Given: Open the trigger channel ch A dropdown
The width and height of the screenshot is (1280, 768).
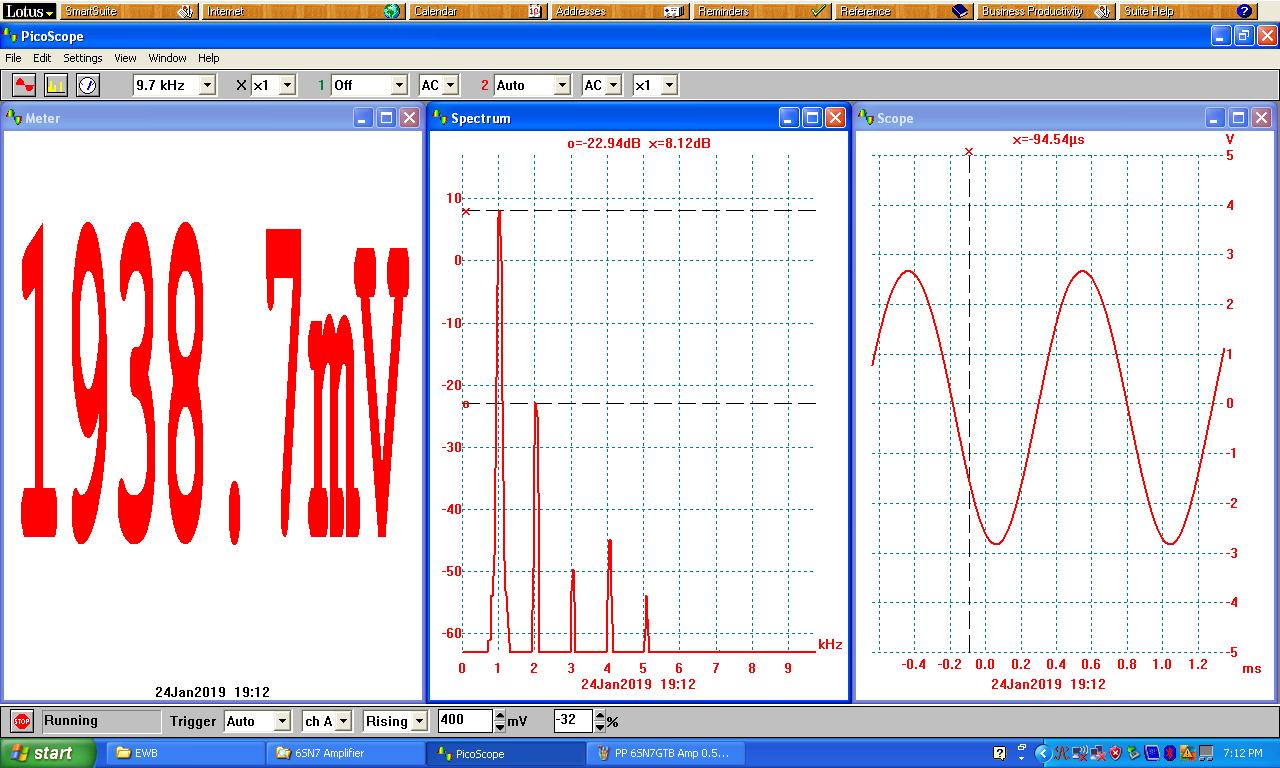Looking at the screenshot, I should [343, 721].
